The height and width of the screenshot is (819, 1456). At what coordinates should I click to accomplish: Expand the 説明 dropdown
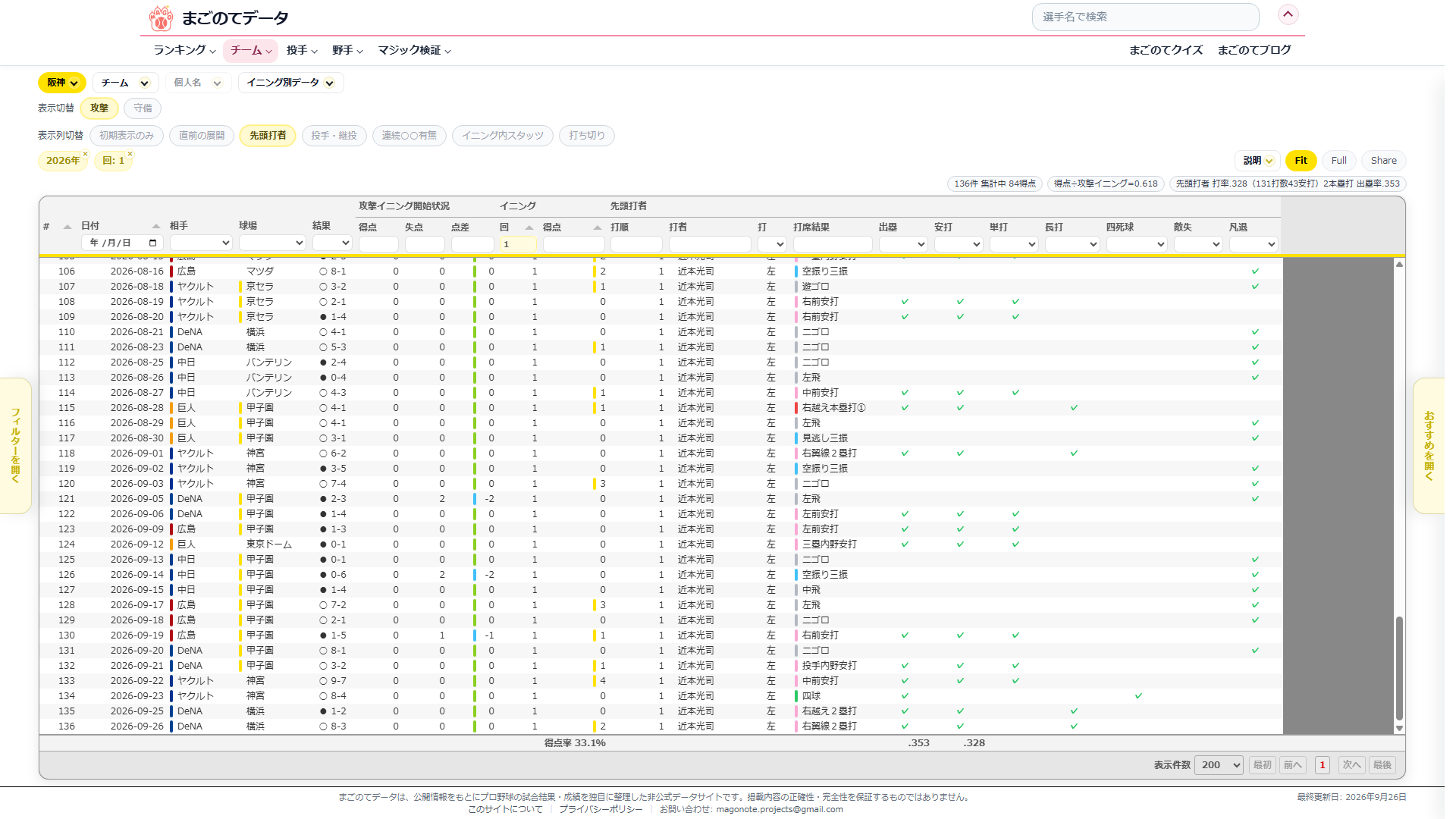click(x=1258, y=161)
